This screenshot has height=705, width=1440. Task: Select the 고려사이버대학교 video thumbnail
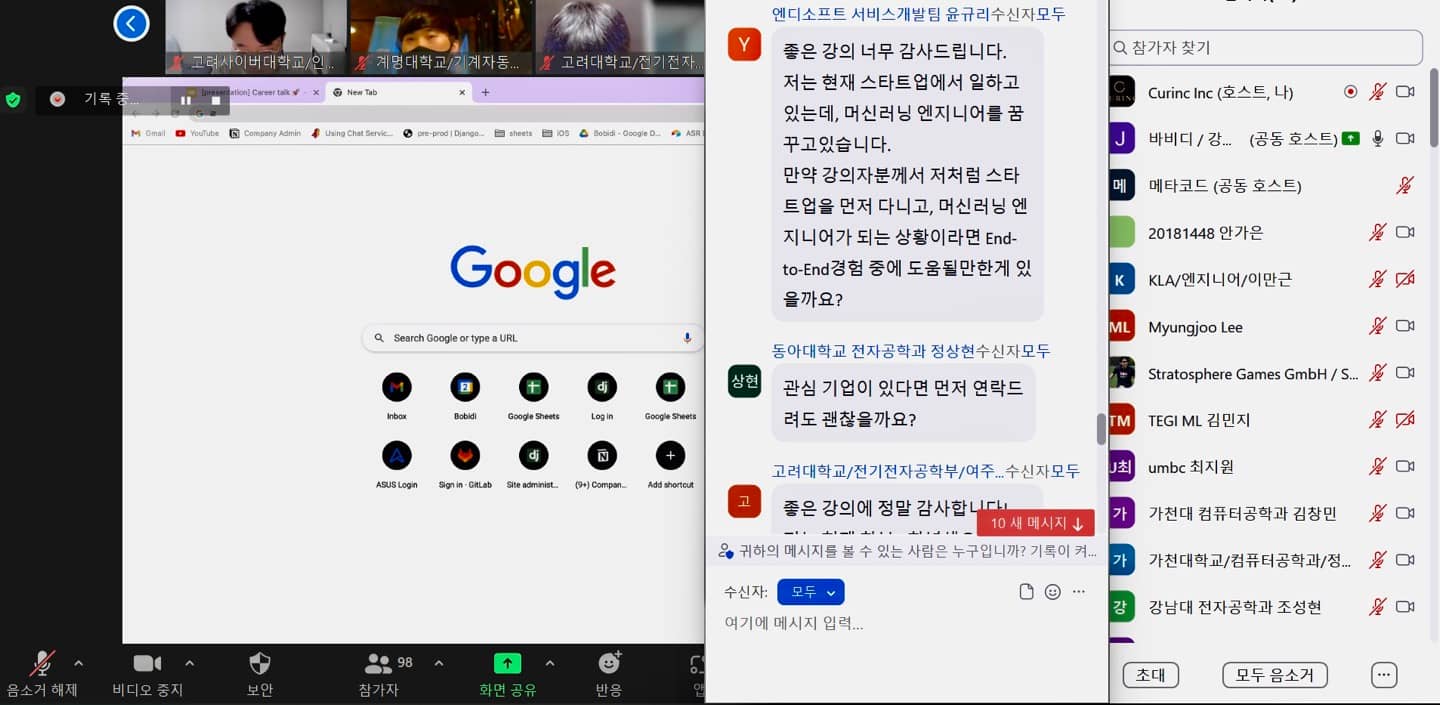point(256,37)
